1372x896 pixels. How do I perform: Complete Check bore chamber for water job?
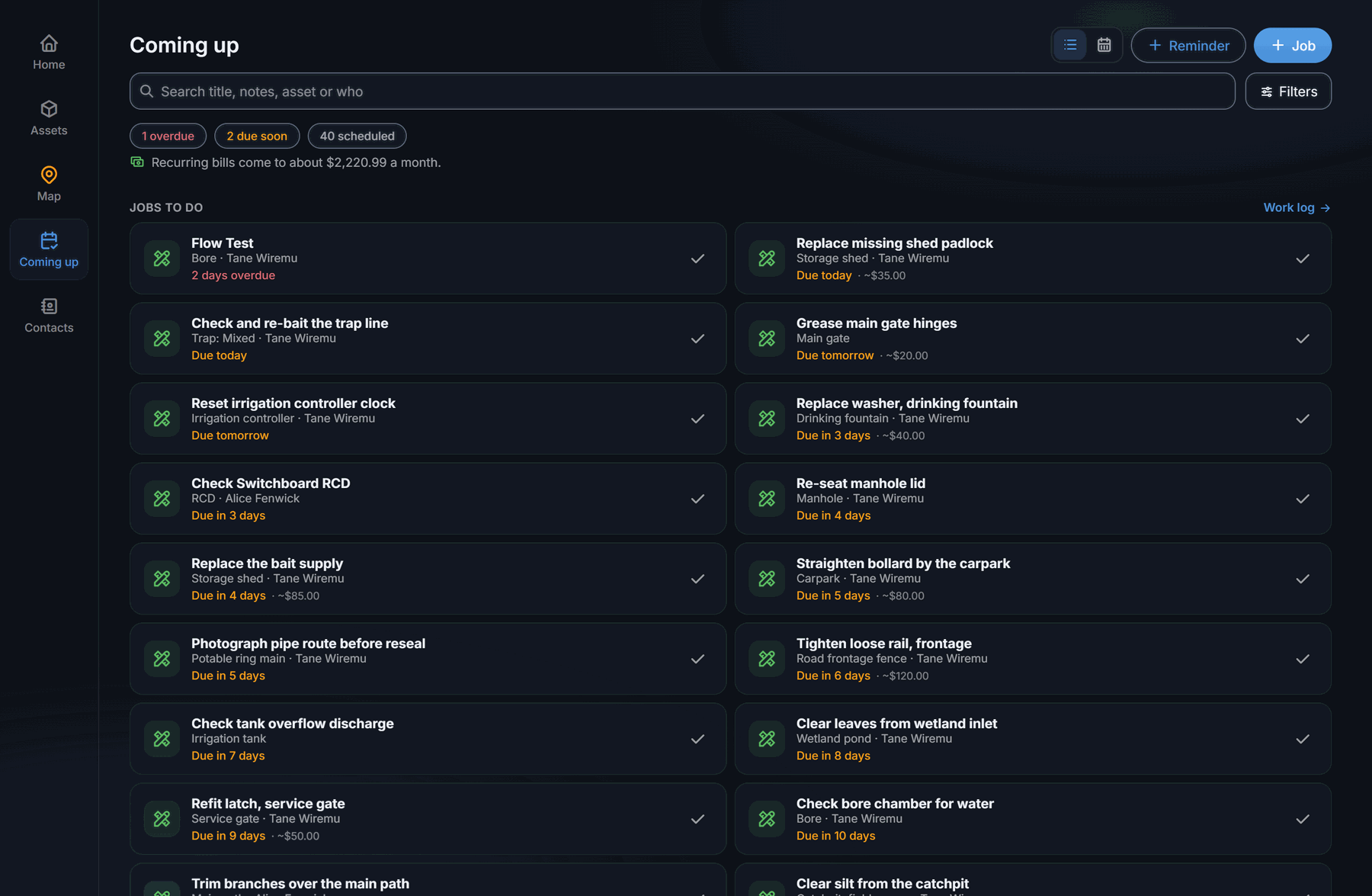click(1303, 819)
